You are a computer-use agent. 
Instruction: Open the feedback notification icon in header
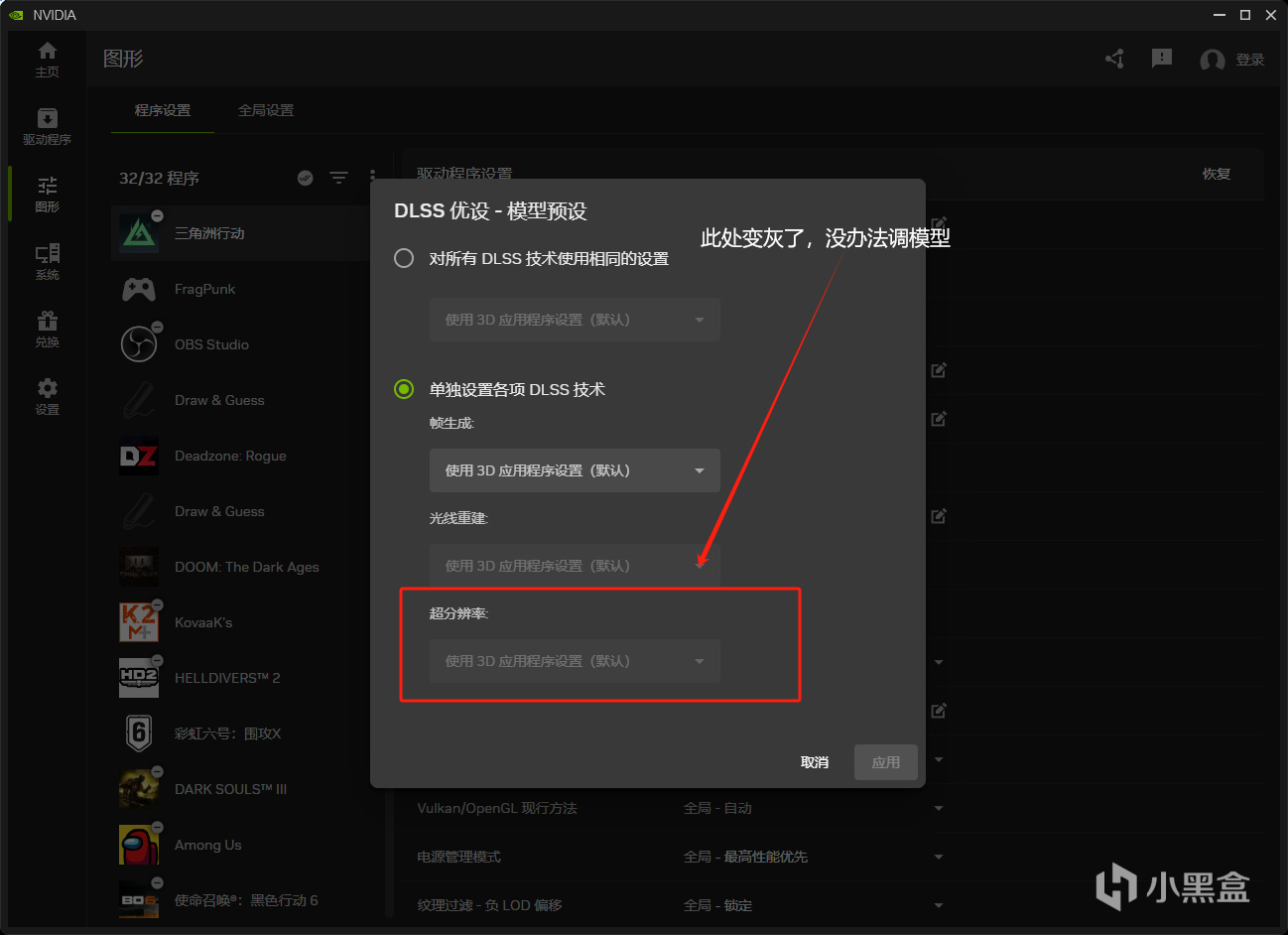coord(1162,59)
